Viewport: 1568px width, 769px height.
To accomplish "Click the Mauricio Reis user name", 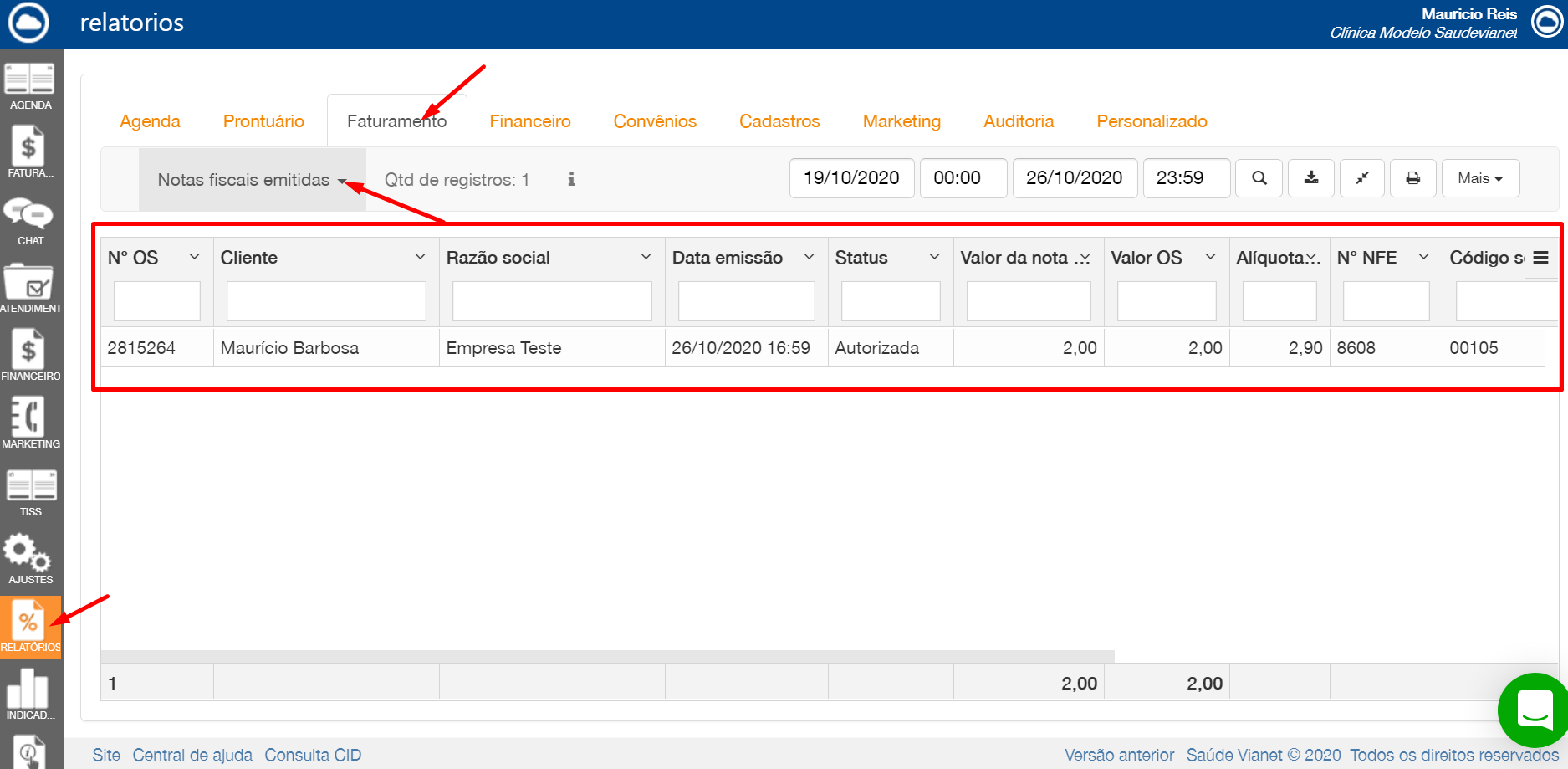I will [1468, 14].
